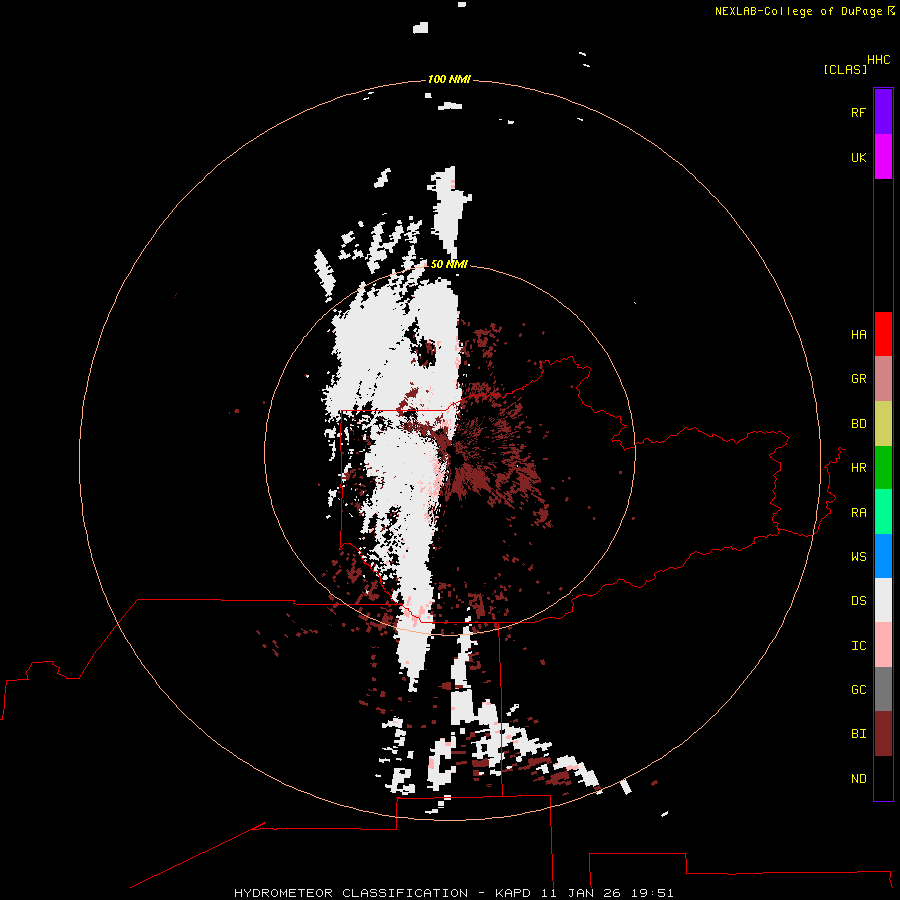900x900 pixels.
Task: Click the GC legend label
Action: pyautogui.click(x=858, y=690)
